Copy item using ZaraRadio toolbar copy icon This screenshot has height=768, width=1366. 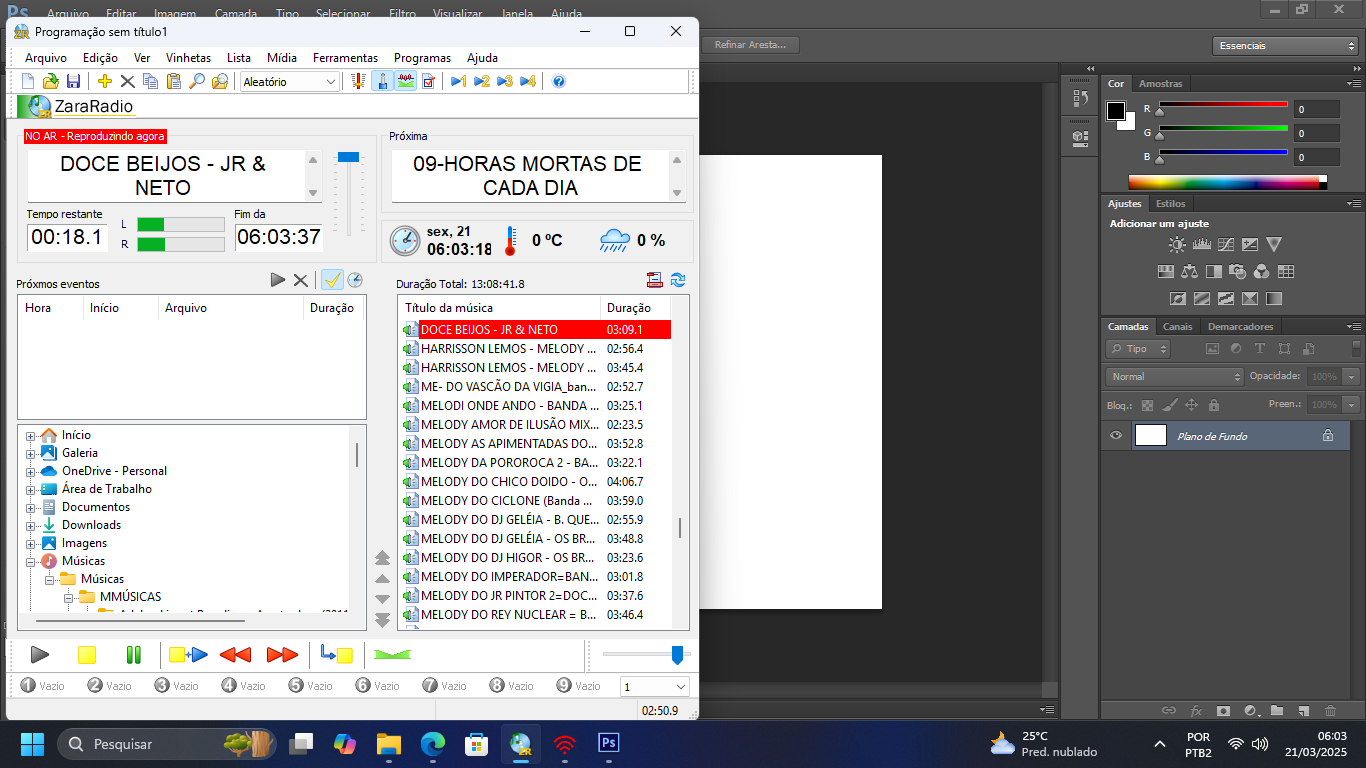[150, 82]
